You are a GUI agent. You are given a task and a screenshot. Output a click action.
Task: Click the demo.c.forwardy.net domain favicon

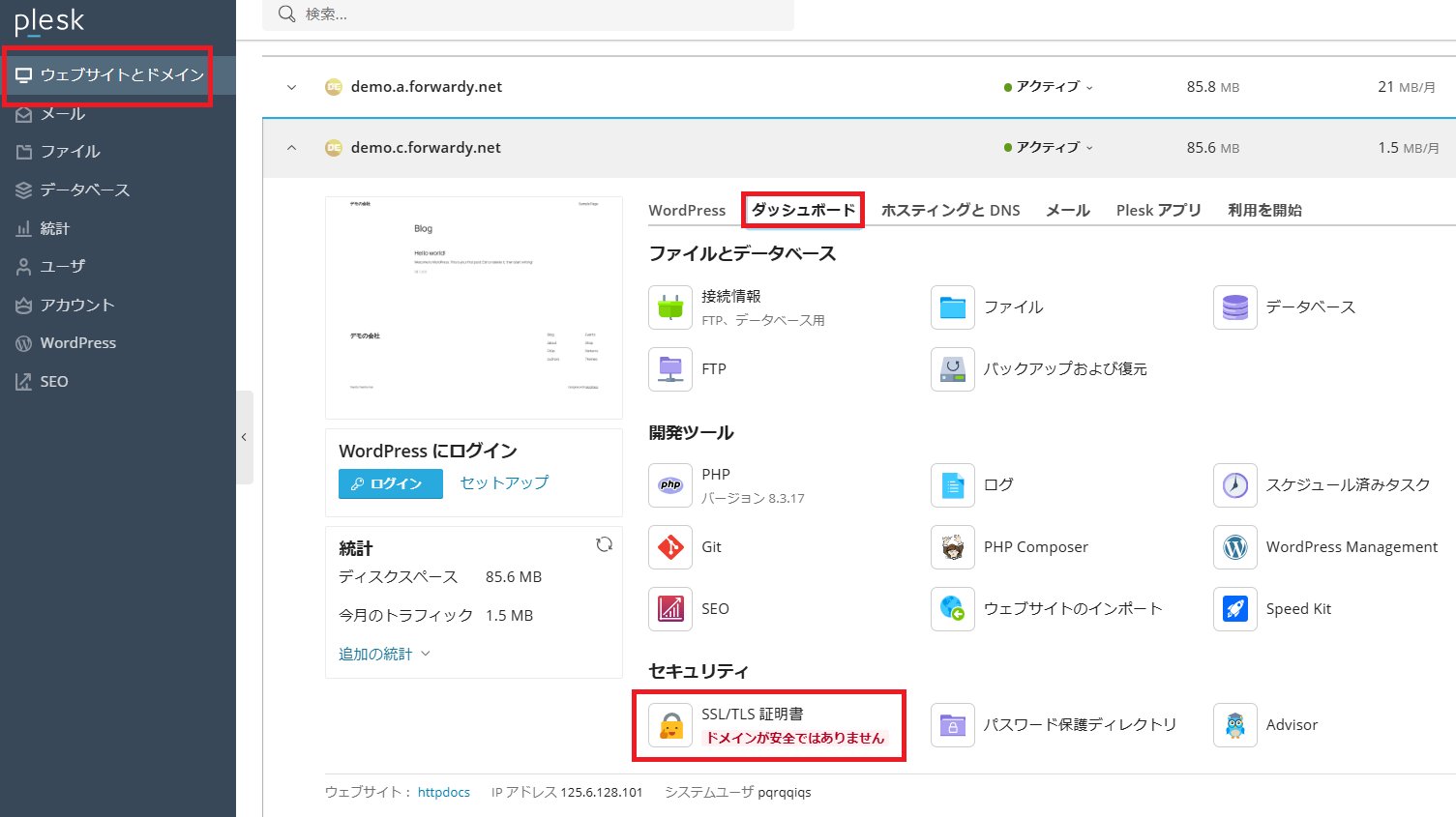[334, 148]
